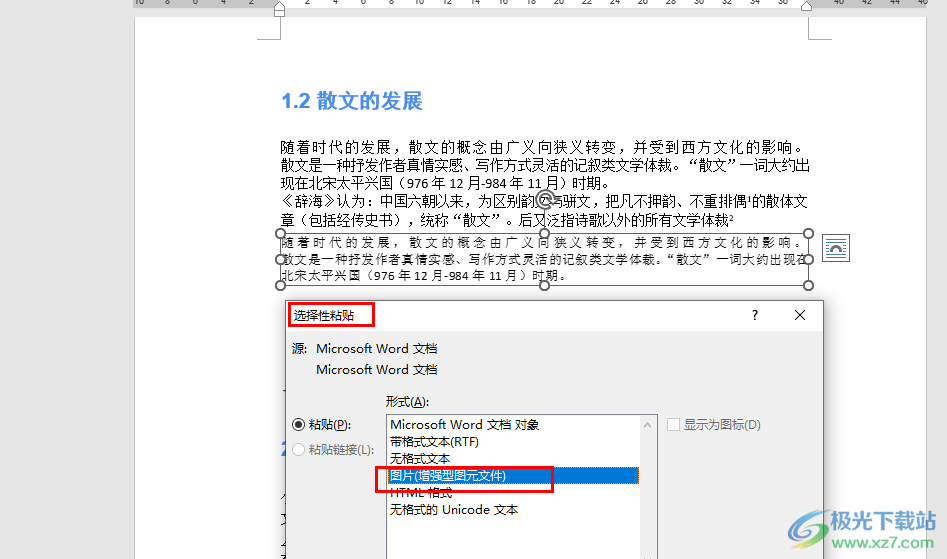Tick the 显示为图标(D) checkbox
This screenshot has height=559, width=947.
tap(674, 425)
